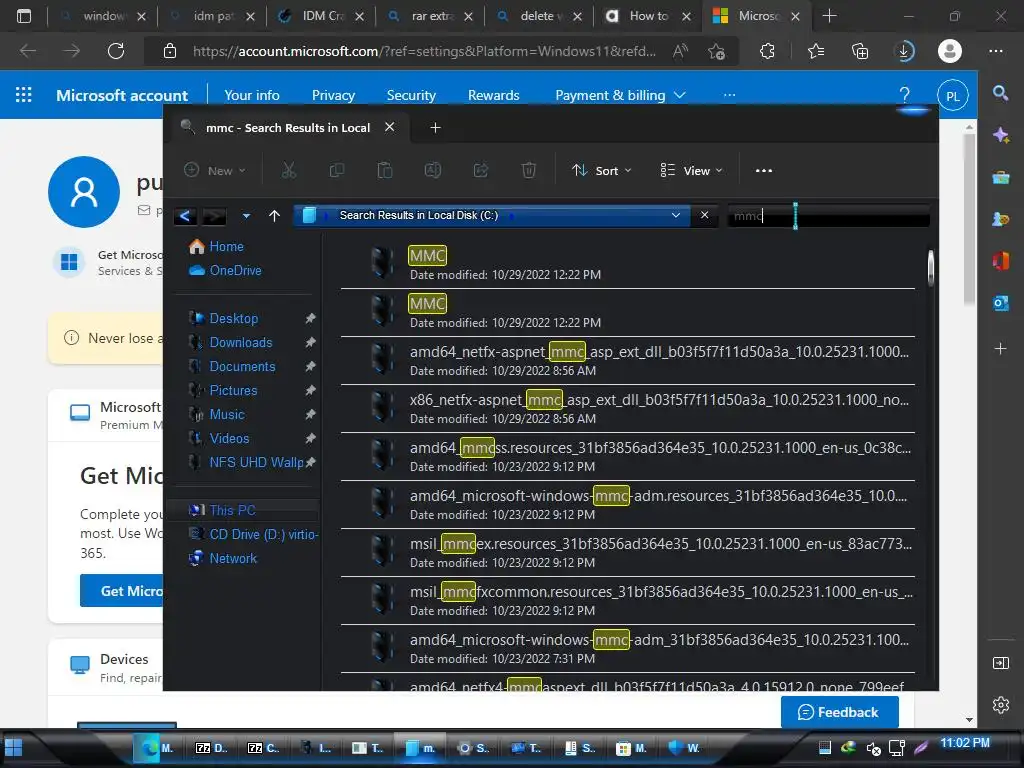
Task: Open the recent locations dropdown arrow
Action: click(246, 216)
